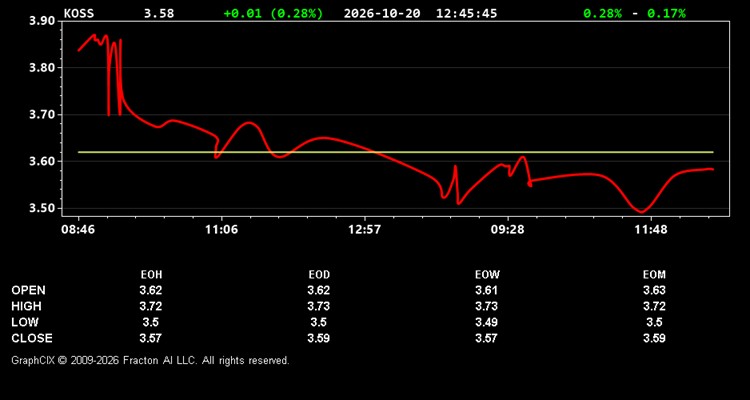Select the current price 3.58
The height and width of the screenshot is (400, 750).
[x=159, y=13]
